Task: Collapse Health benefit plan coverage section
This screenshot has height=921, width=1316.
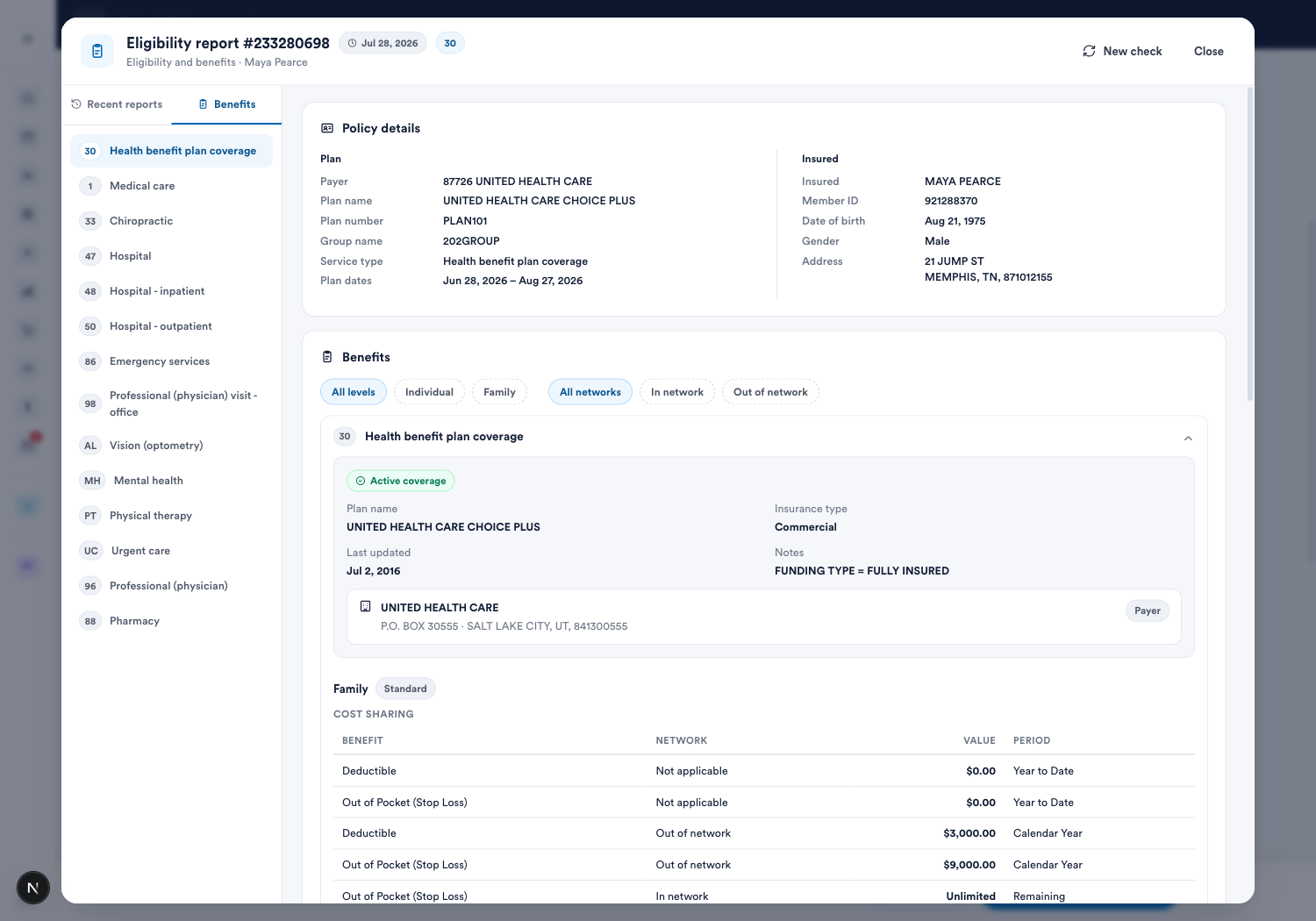Action: [x=1188, y=438]
